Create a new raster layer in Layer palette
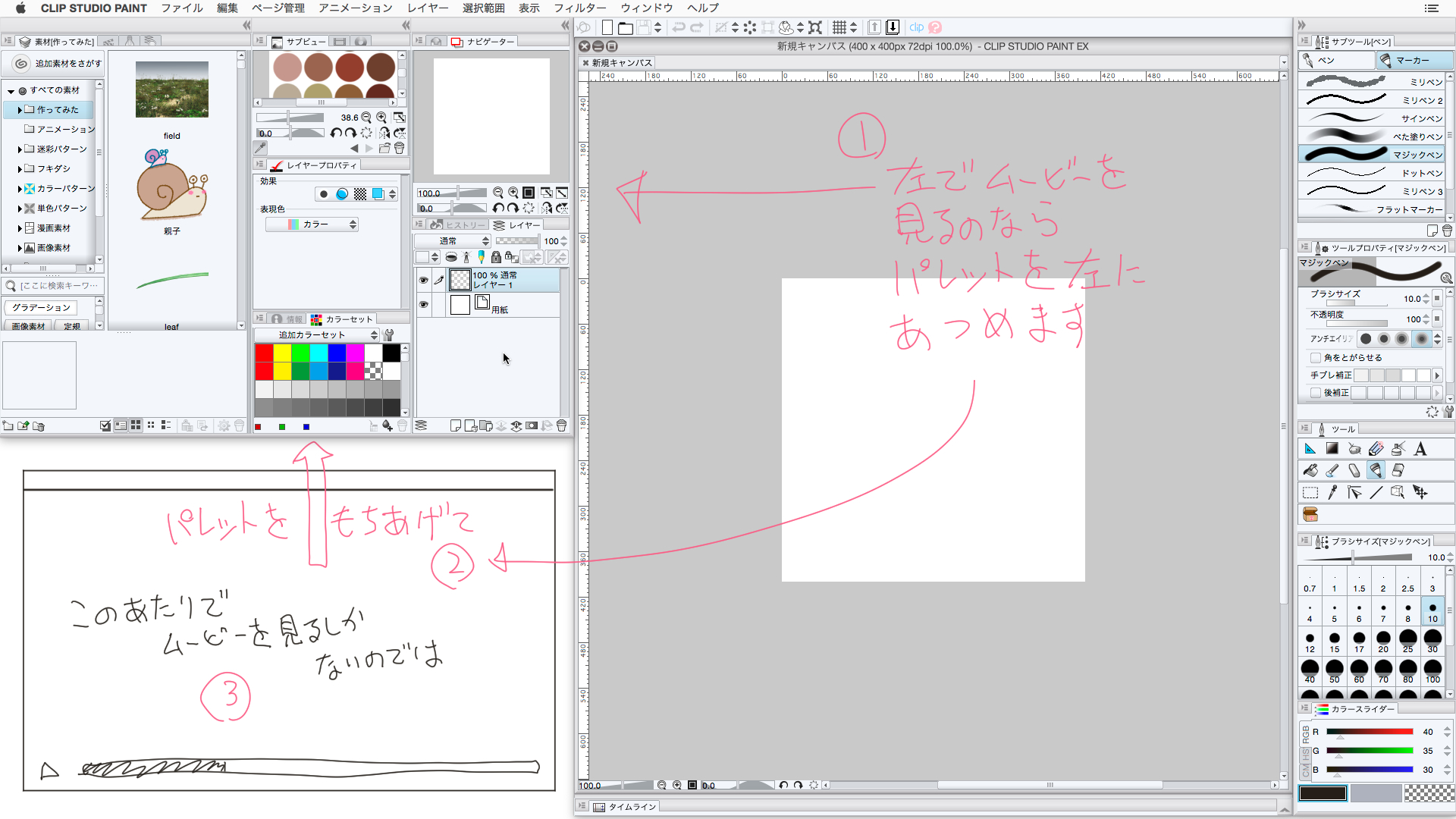Screen dimensions: 1456x819 click(x=456, y=425)
